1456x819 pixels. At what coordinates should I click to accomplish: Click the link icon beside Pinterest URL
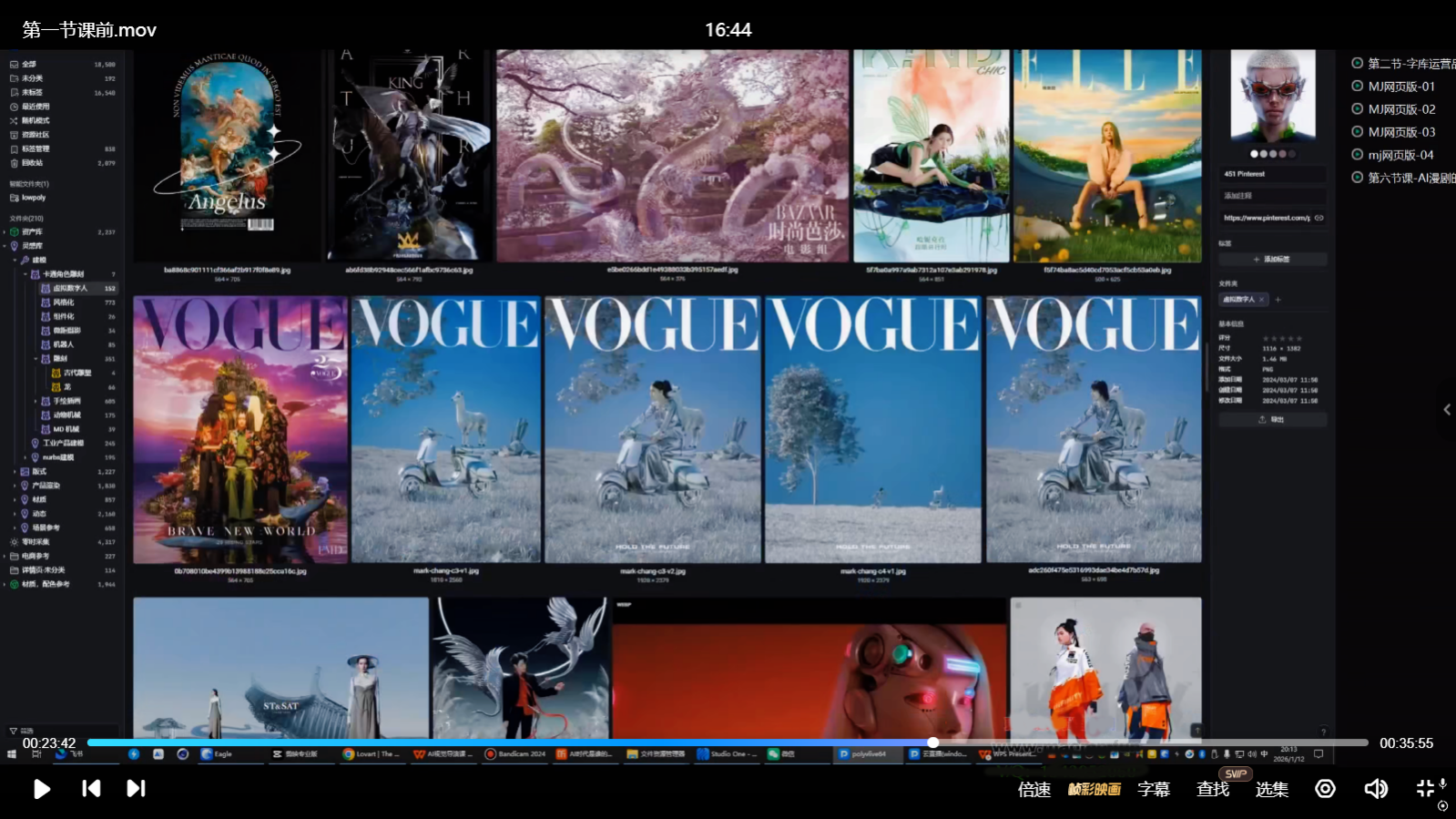click(1319, 218)
